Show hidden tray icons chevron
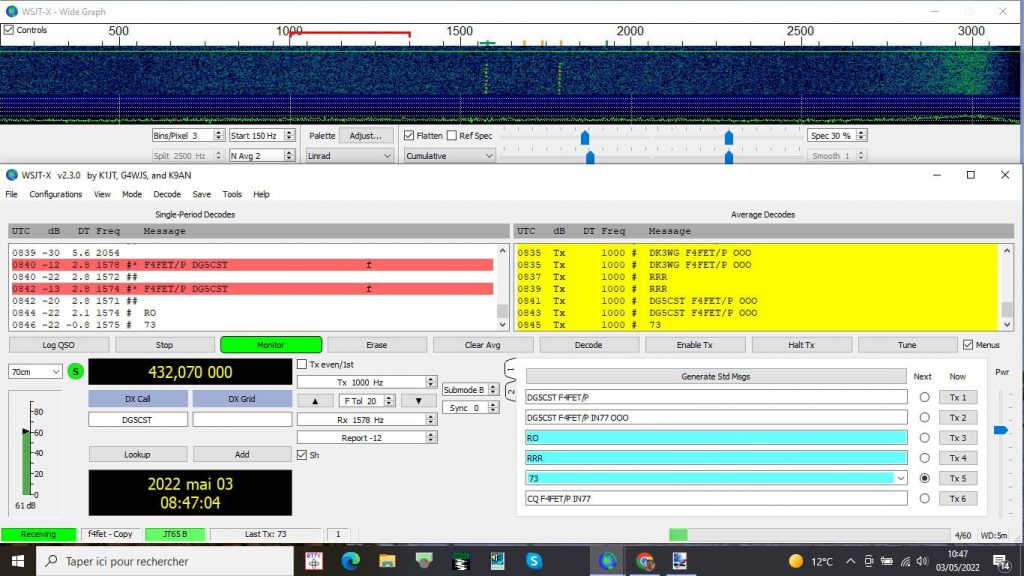The width and height of the screenshot is (1024, 576). [850, 561]
